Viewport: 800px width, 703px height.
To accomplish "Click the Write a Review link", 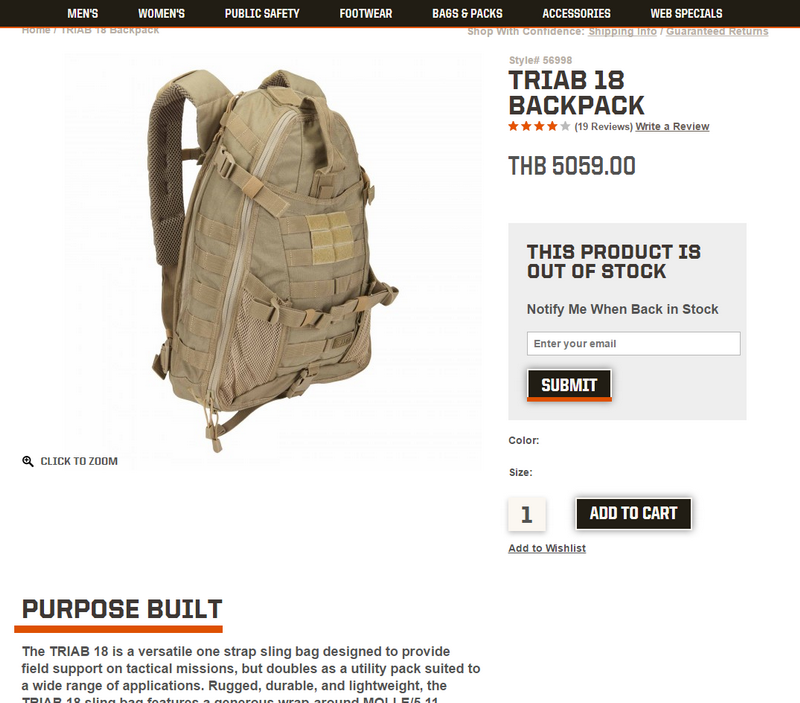I will [x=672, y=127].
